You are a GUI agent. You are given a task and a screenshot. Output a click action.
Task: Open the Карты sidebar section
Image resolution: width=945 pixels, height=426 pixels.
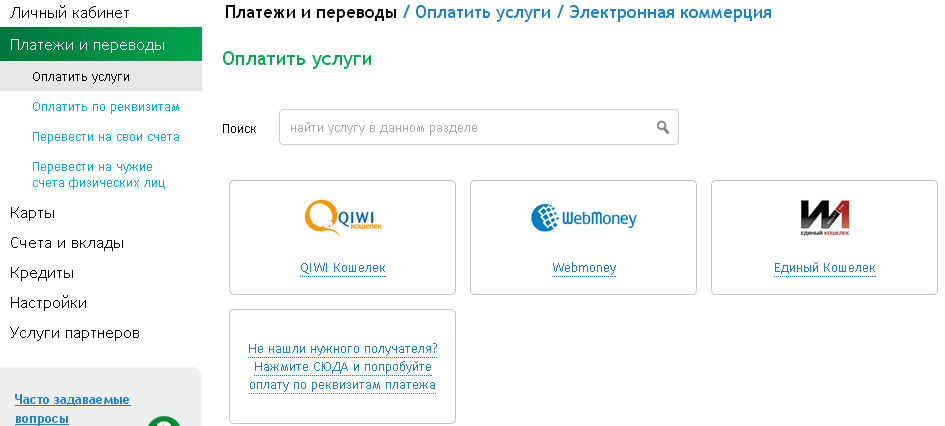33,213
